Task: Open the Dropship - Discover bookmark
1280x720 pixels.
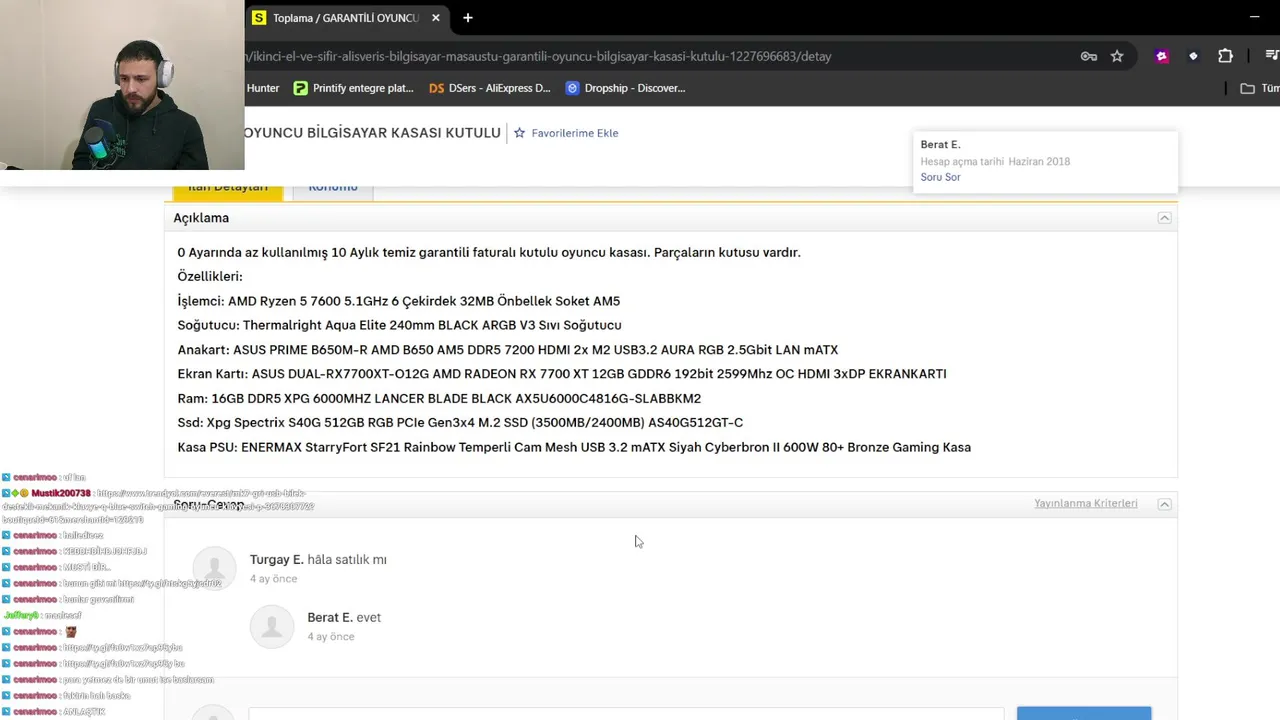Action: (x=625, y=88)
